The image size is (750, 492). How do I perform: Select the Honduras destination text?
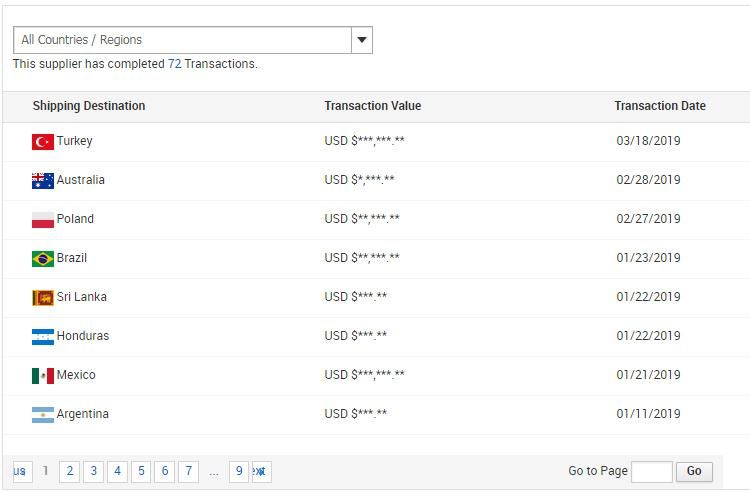[83, 336]
